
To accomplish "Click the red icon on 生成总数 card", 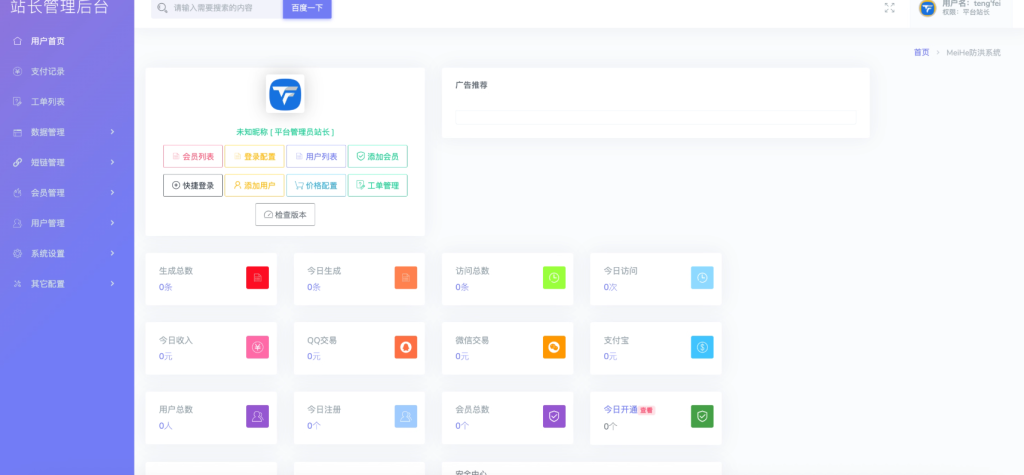I will click(258, 278).
